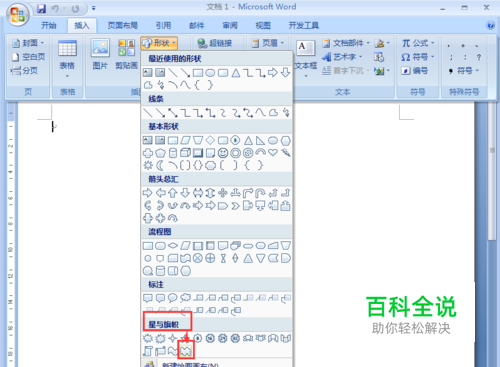
Task: Open the 页眉 header dropdown
Action: point(268,43)
